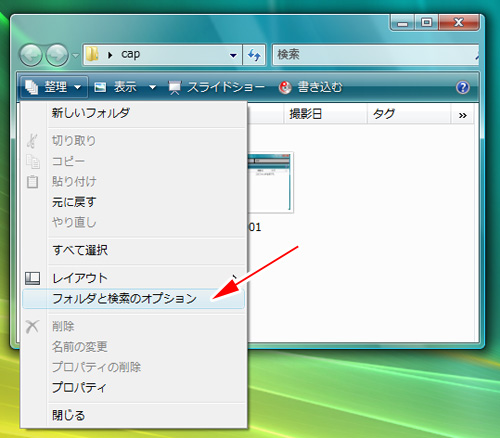
Task: Open recent pages dropdown beside navigation arrows
Action: click(x=76, y=55)
